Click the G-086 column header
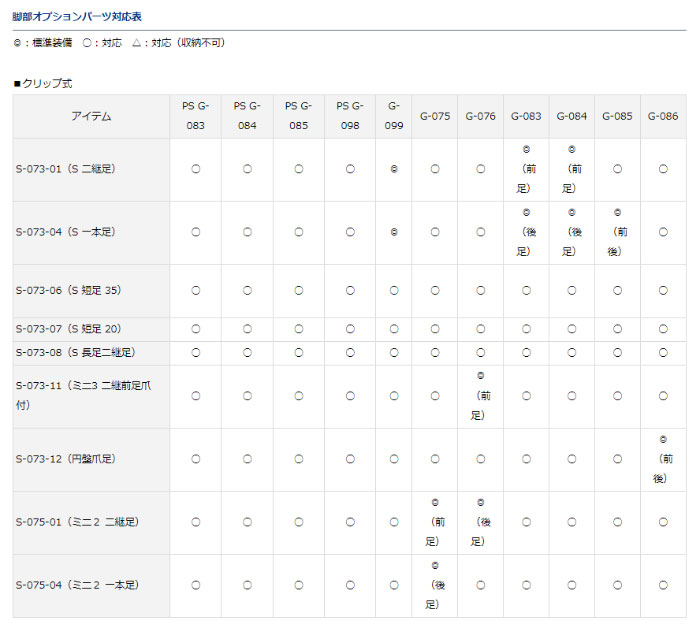The width and height of the screenshot is (700, 628). 663,116
